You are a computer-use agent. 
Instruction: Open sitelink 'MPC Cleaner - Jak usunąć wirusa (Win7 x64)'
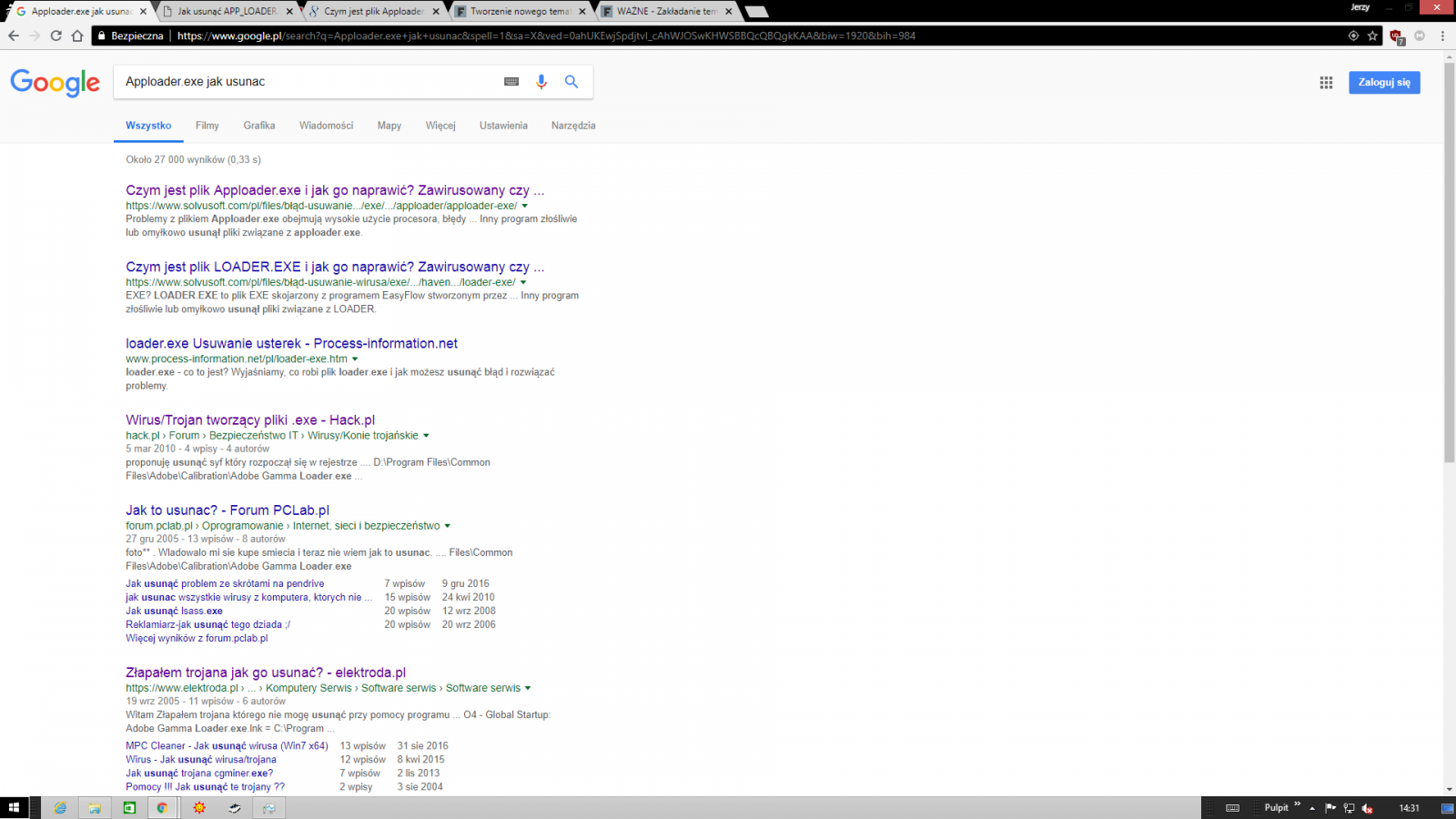[227, 745]
